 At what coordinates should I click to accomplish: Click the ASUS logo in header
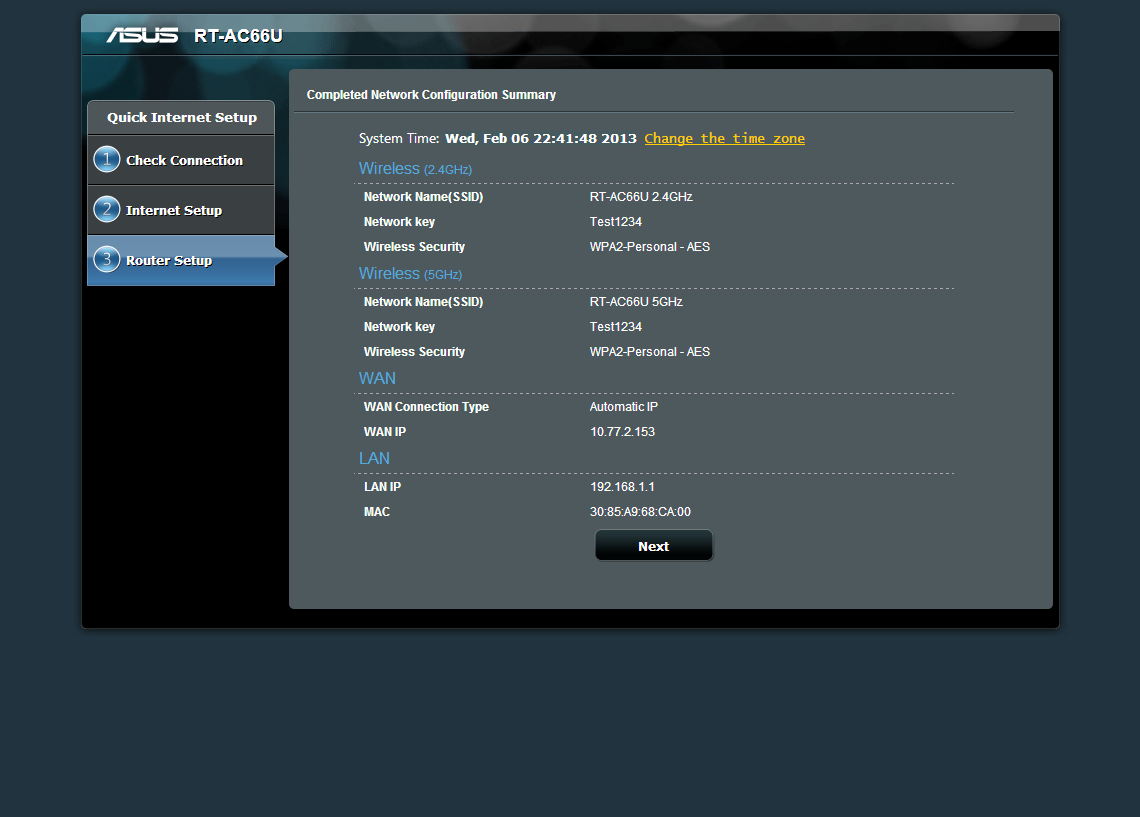(x=142, y=36)
